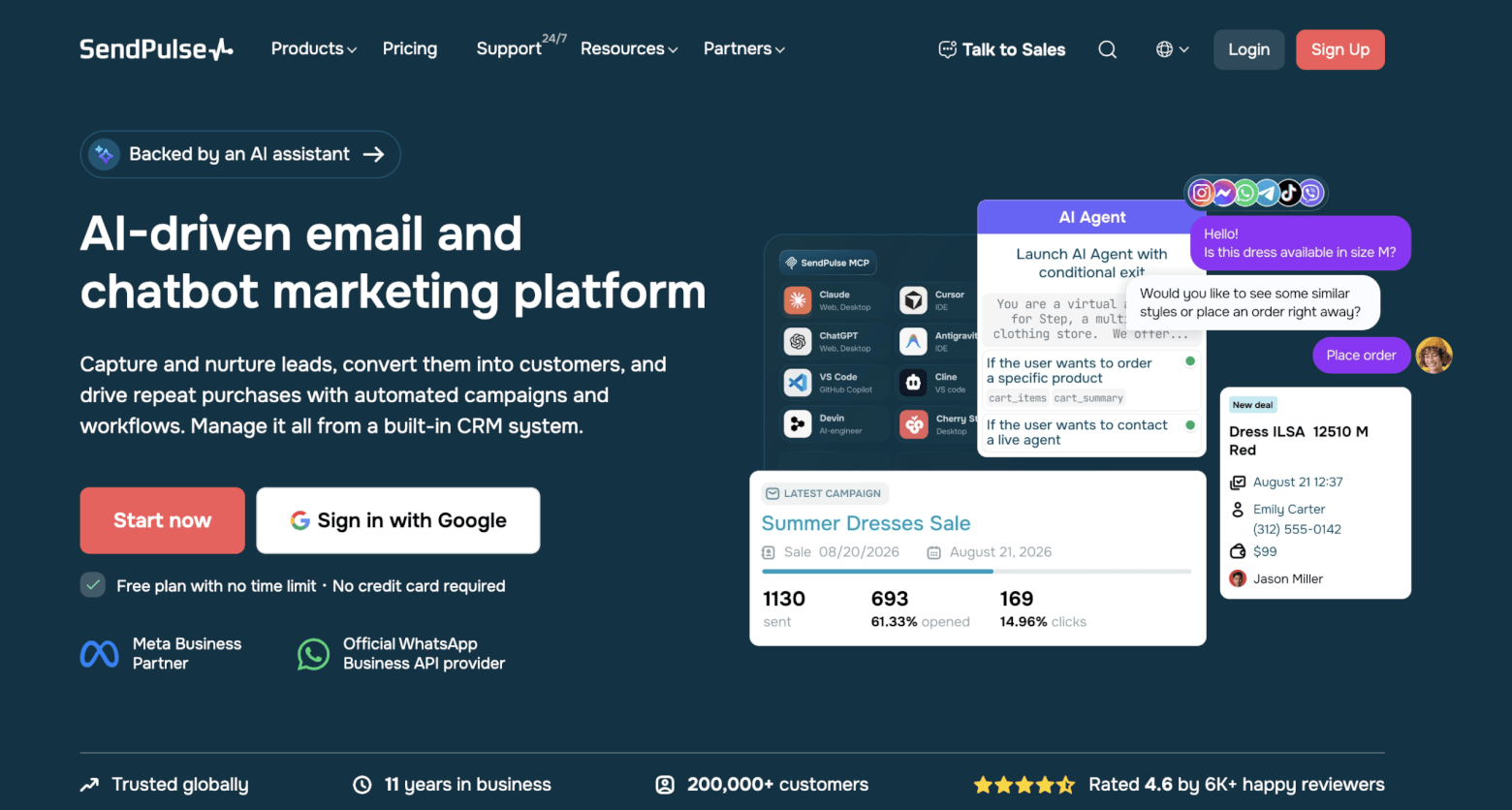Viewport: 1512px width, 810px height.
Task: Click the SendPulse MCP badge
Action: [x=828, y=263]
